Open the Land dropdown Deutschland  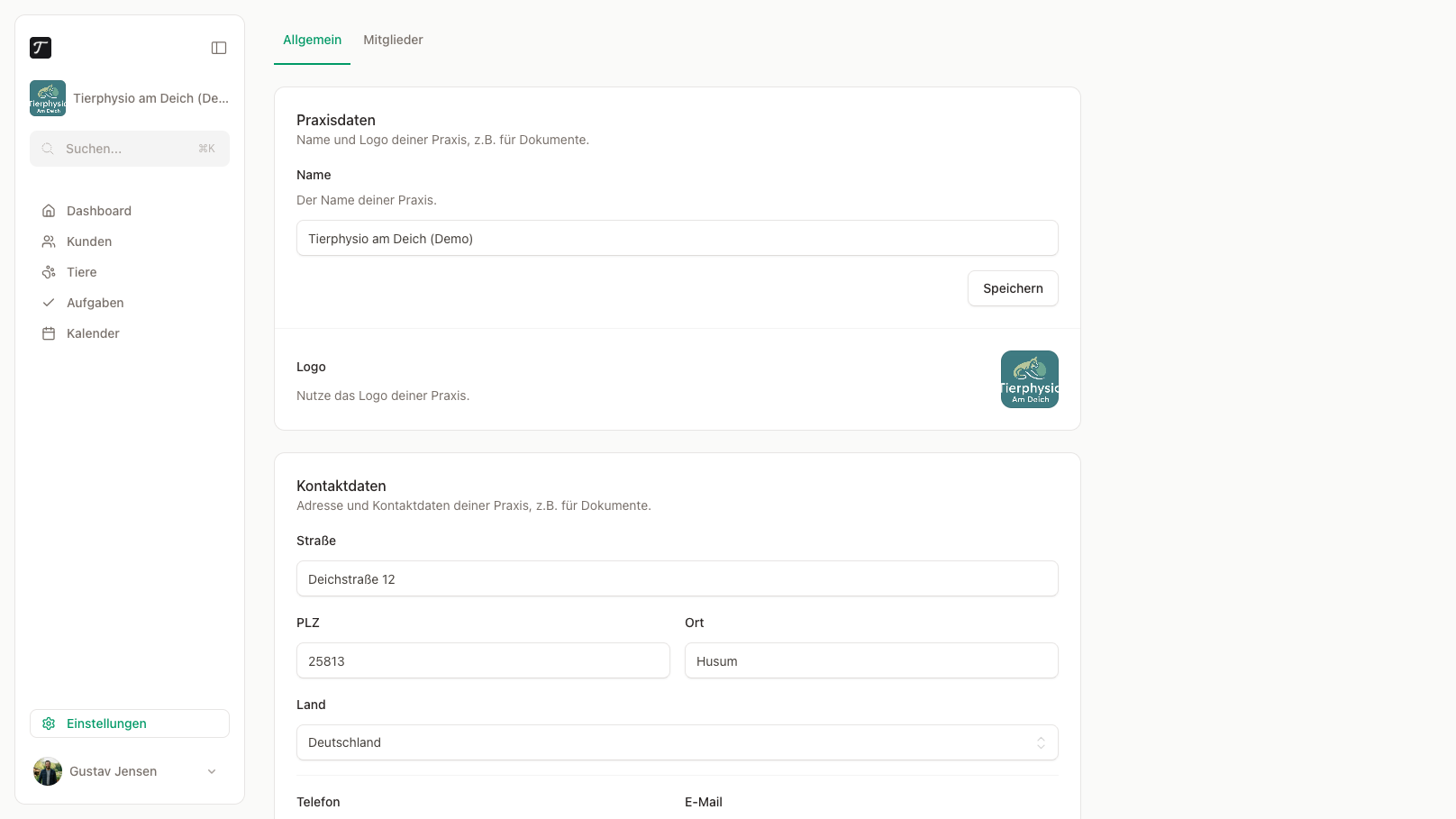coord(678,742)
